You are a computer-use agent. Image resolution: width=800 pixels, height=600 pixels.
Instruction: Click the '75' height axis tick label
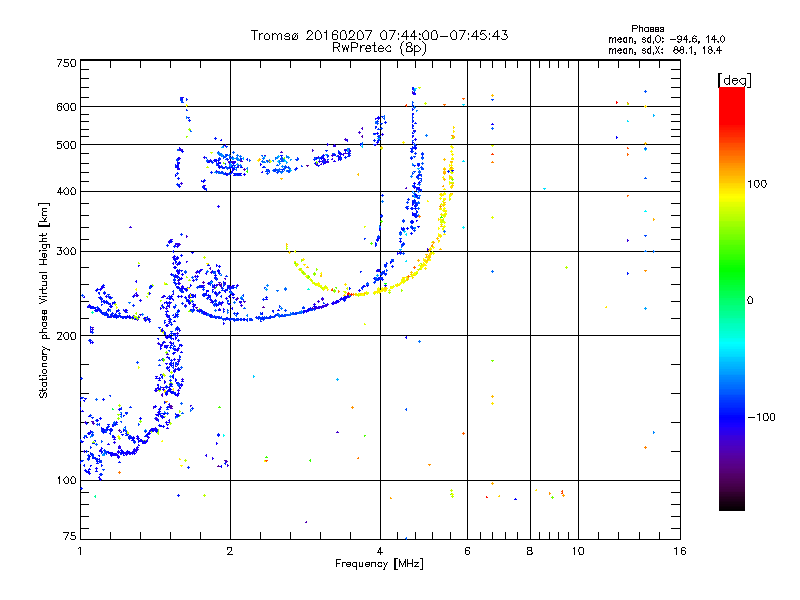coord(70,536)
